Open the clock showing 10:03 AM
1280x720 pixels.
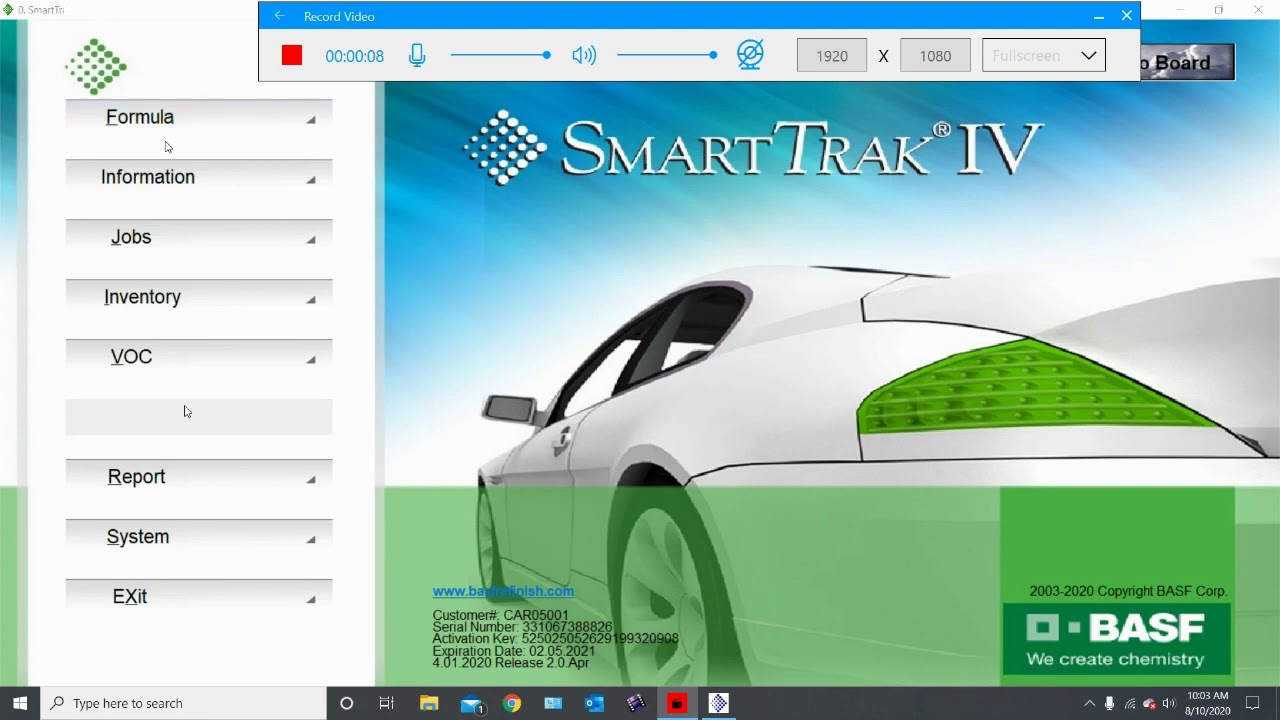[x=1208, y=703]
